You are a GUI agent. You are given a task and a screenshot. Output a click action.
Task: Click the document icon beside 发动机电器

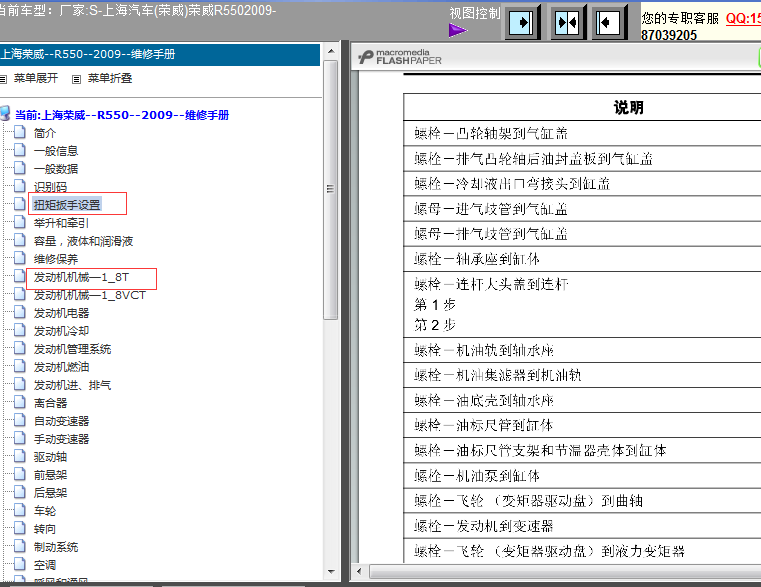point(20,312)
